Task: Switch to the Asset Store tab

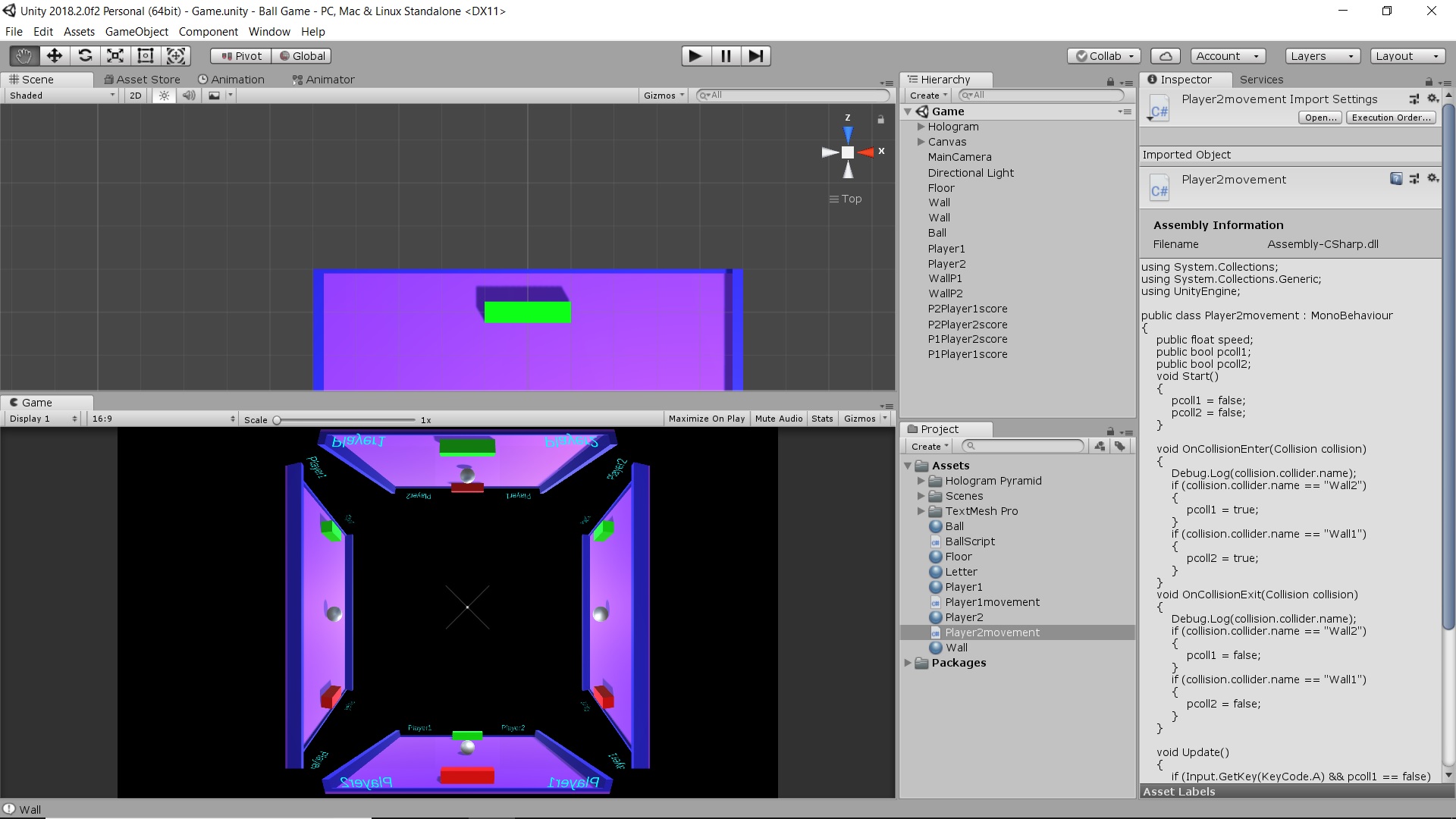Action: pyautogui.click(x=143, y=79)
